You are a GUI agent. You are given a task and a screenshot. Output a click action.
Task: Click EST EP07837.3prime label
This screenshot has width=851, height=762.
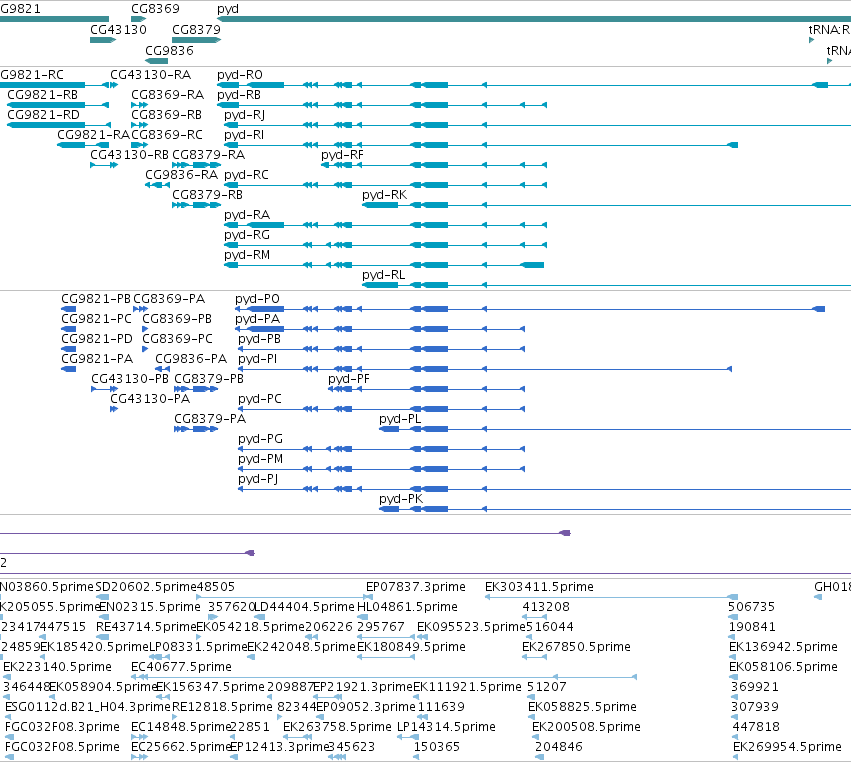416,587
